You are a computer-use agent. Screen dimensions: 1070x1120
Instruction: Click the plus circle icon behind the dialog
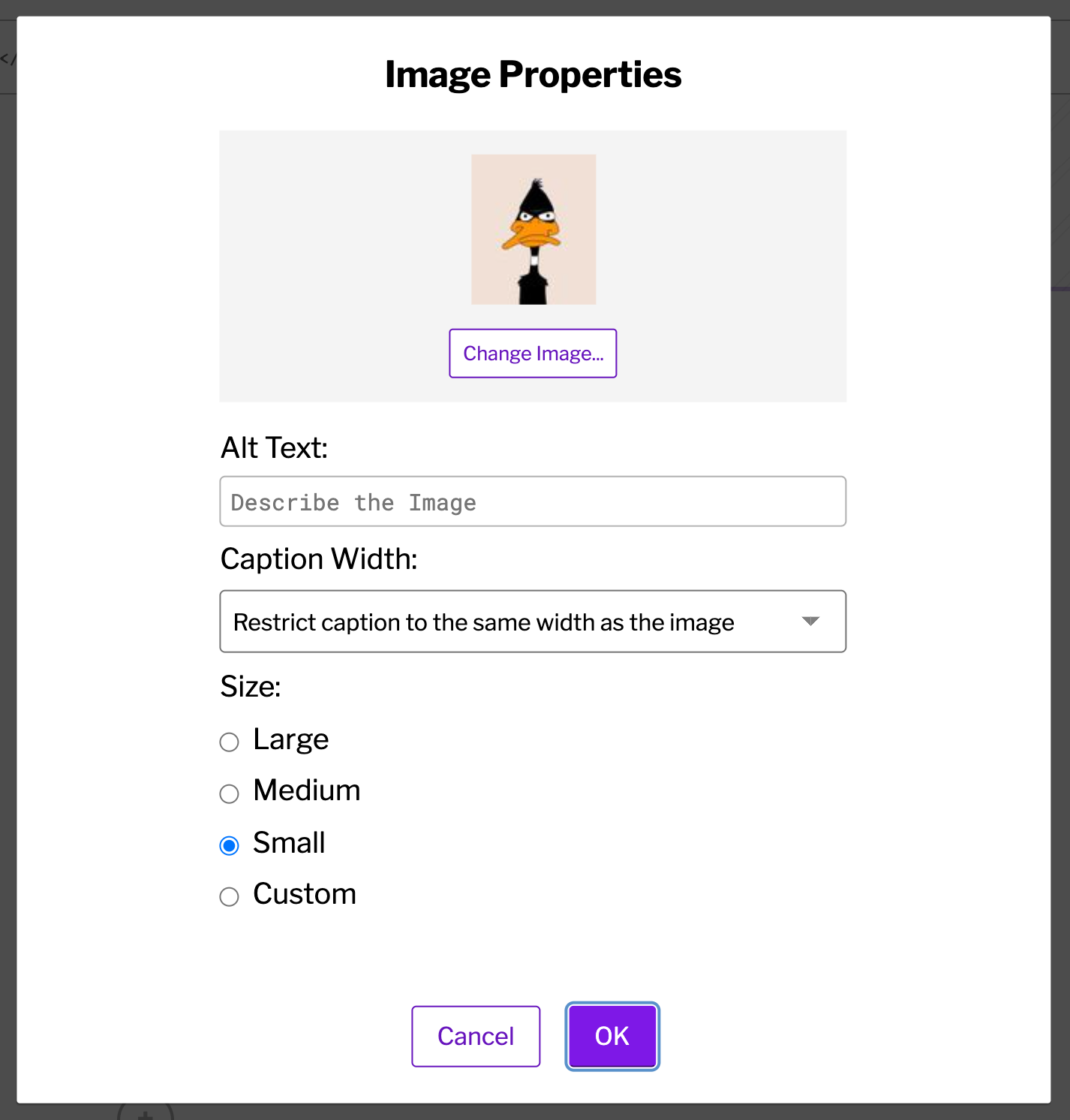pos(146,1111)
